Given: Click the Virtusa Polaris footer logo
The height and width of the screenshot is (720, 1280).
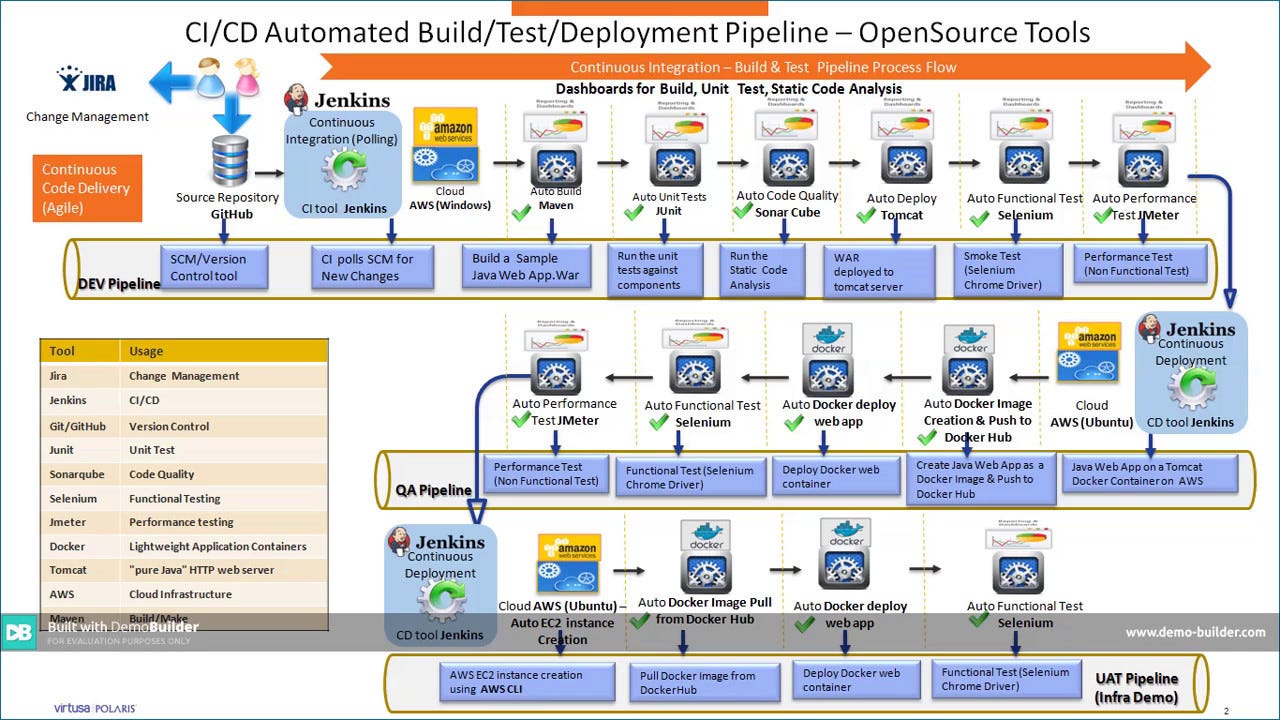Looking at the screenshot, I should click(95, 708).
